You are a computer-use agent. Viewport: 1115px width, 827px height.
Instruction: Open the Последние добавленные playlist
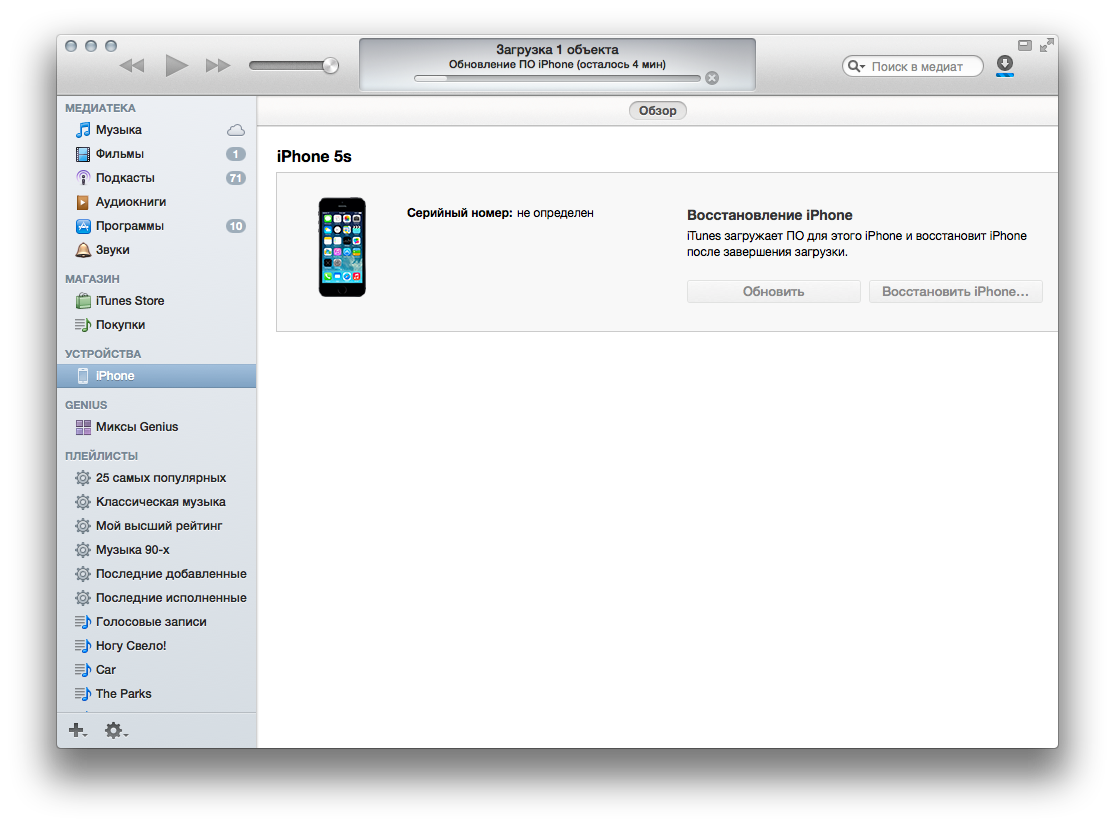(156, 574)
